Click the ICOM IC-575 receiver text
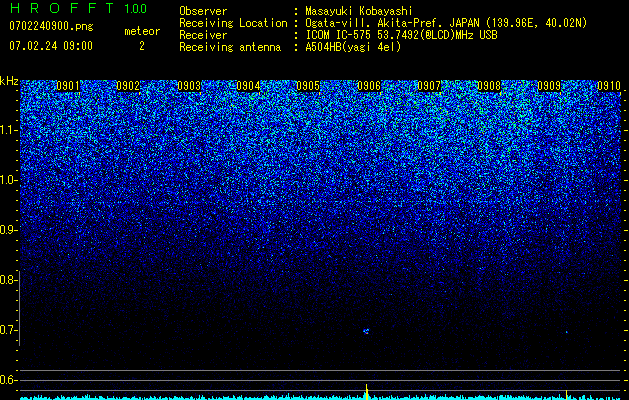 coord(401,35)
